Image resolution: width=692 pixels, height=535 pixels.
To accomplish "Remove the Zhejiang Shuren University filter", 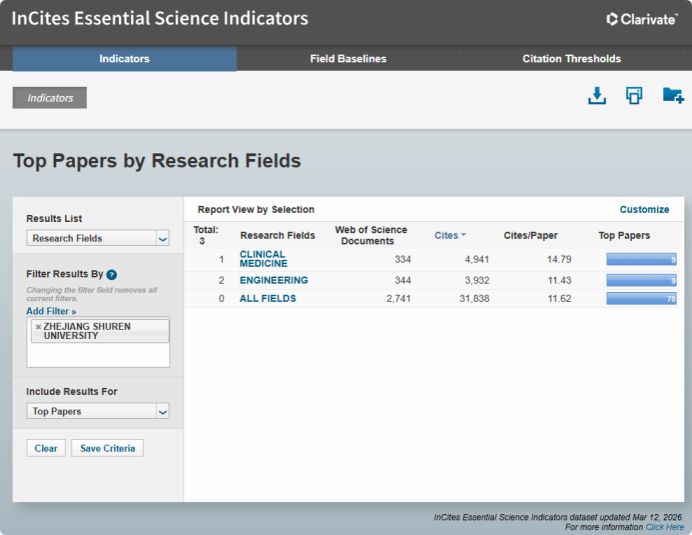I will (38, 327).
